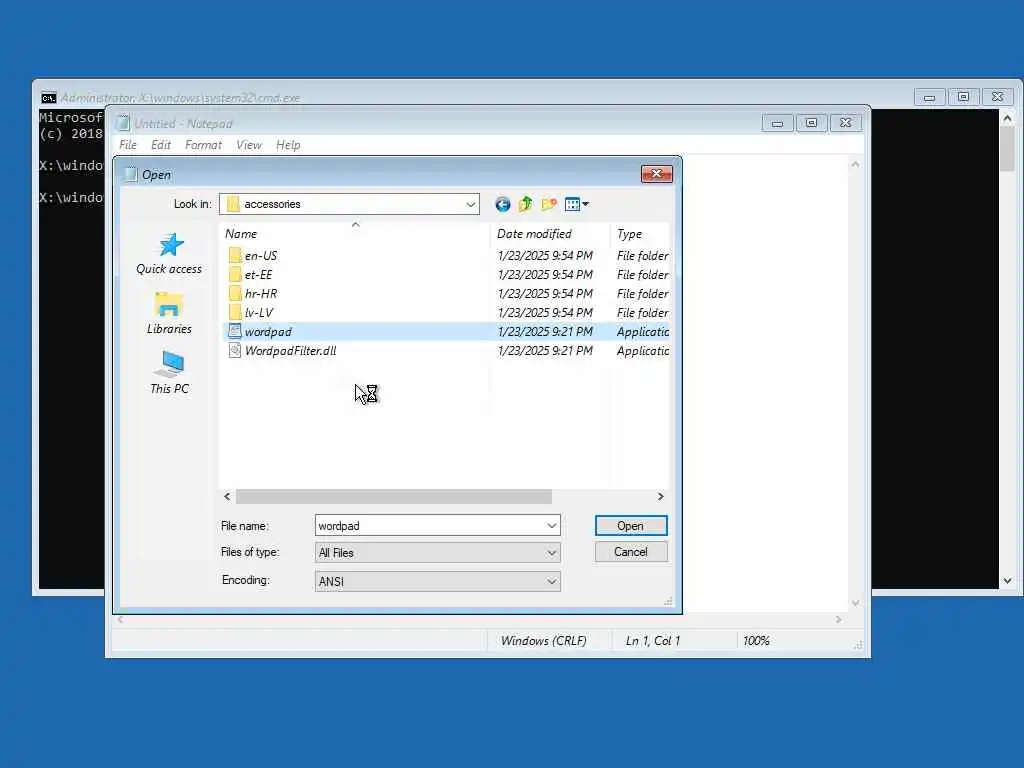Screen dimensions: 1024x768
Task: Click the Notepad title bar icon
Action: tap(123, 123)
